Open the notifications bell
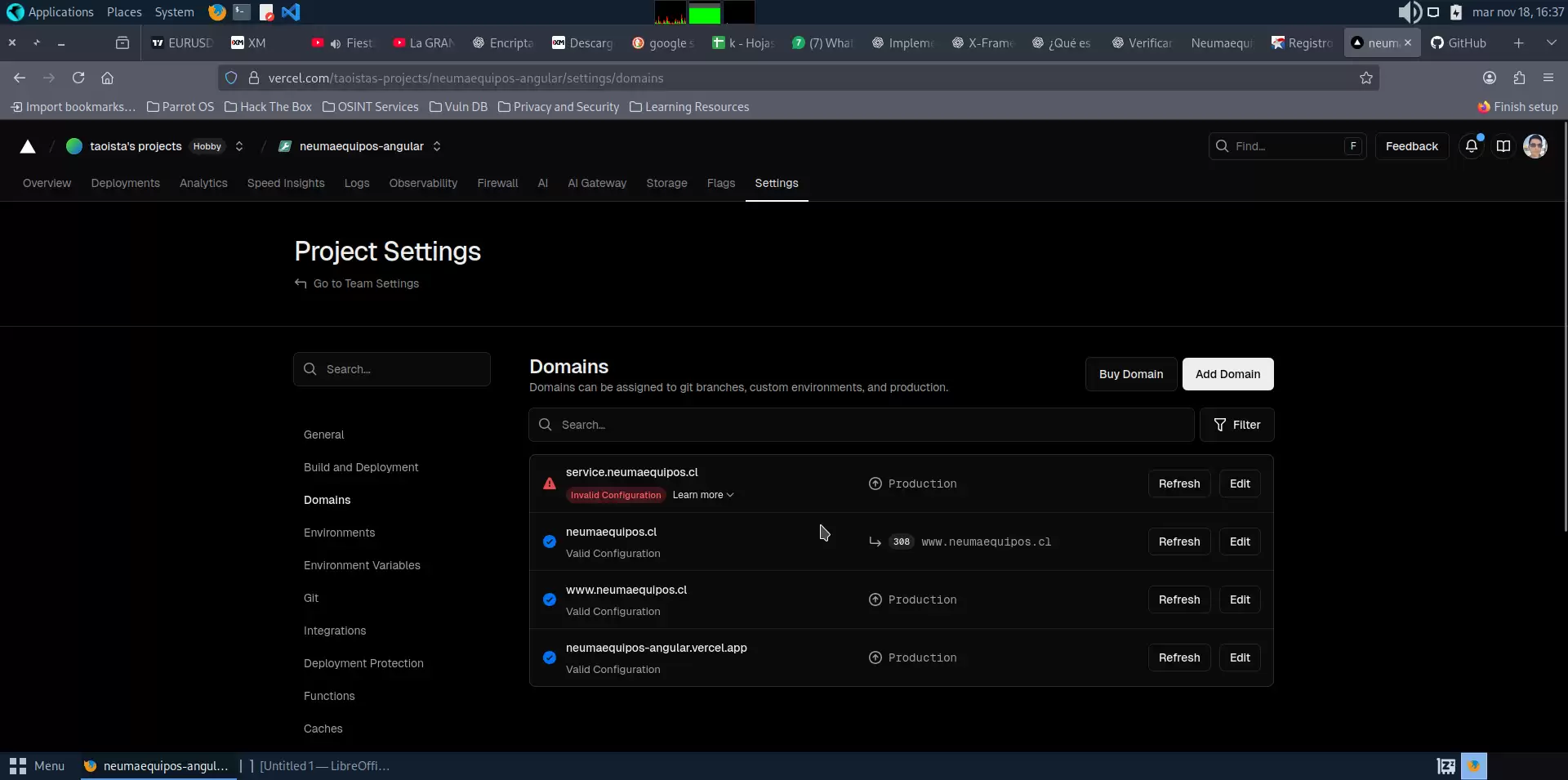 tap(1471, 146)
